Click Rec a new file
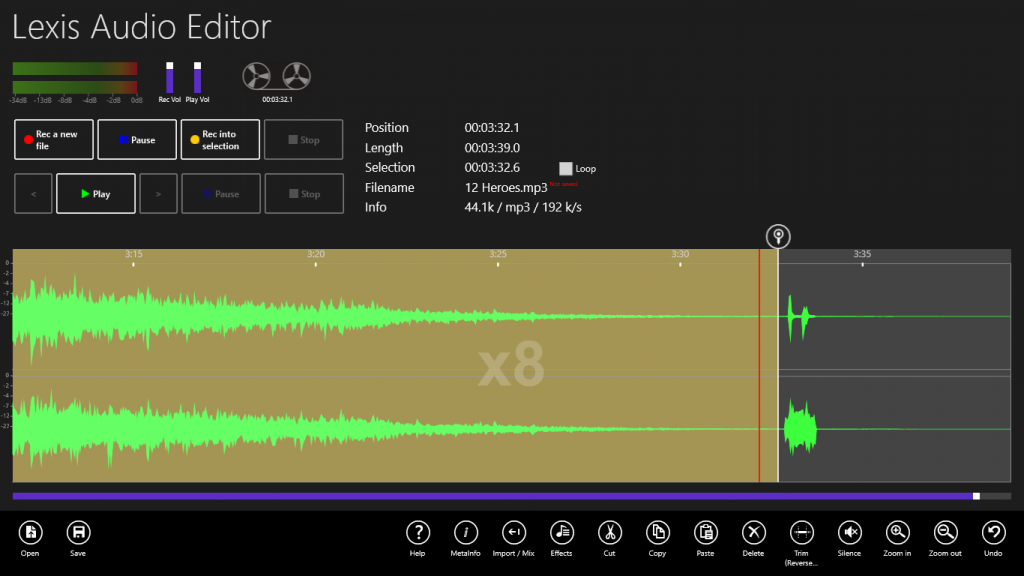1024x576 pixels. click(53, 139)
